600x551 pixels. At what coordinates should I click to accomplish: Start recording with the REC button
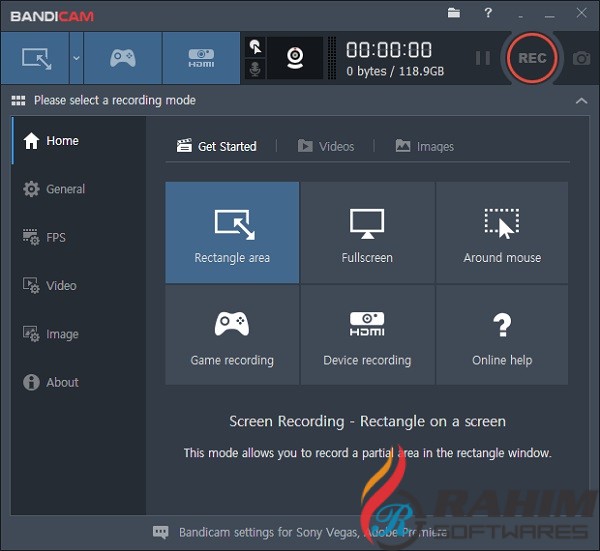click(532, 58)
